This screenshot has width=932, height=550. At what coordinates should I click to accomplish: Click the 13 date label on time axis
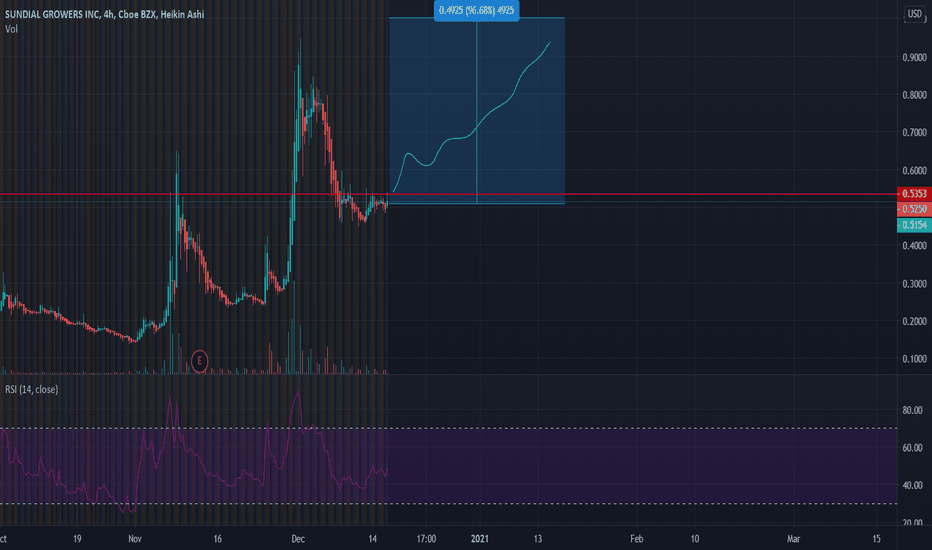[x=538, y=539]
